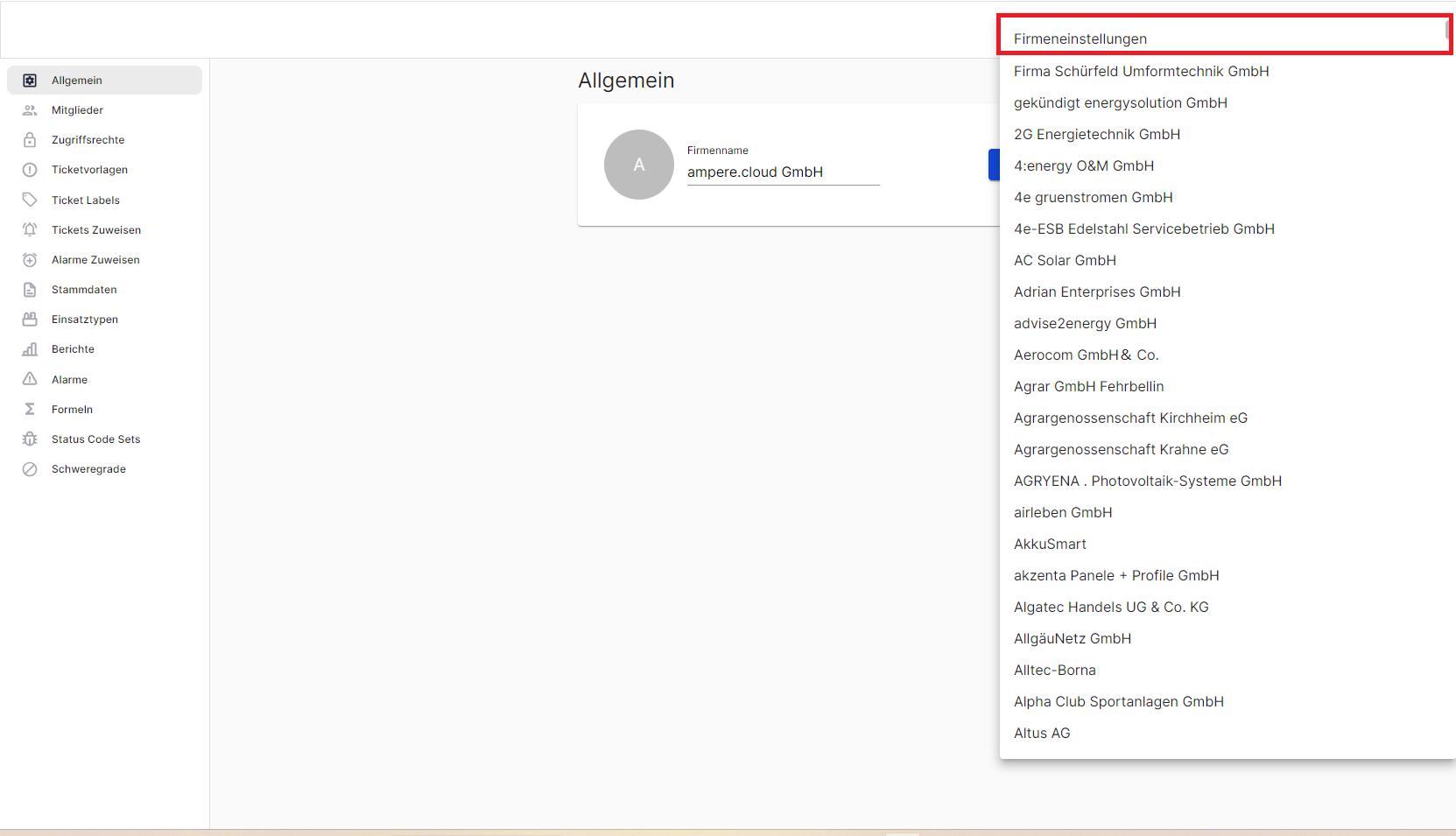Screen dimensions: 1456x836
Task: Click the dropdown list scrollbar handle
Action: 1447,30
